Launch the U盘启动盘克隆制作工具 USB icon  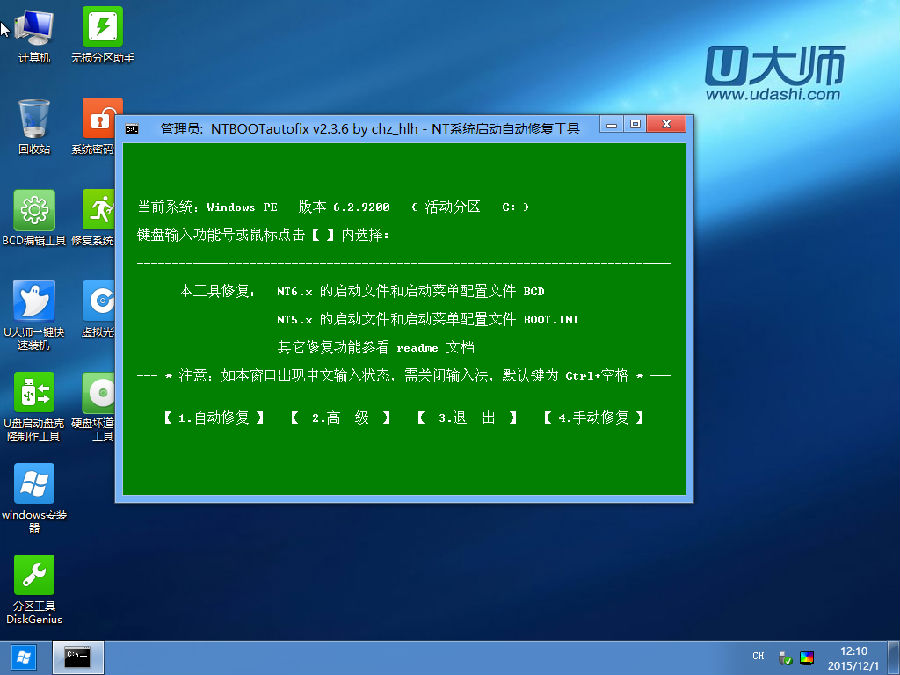click(34, 393)
